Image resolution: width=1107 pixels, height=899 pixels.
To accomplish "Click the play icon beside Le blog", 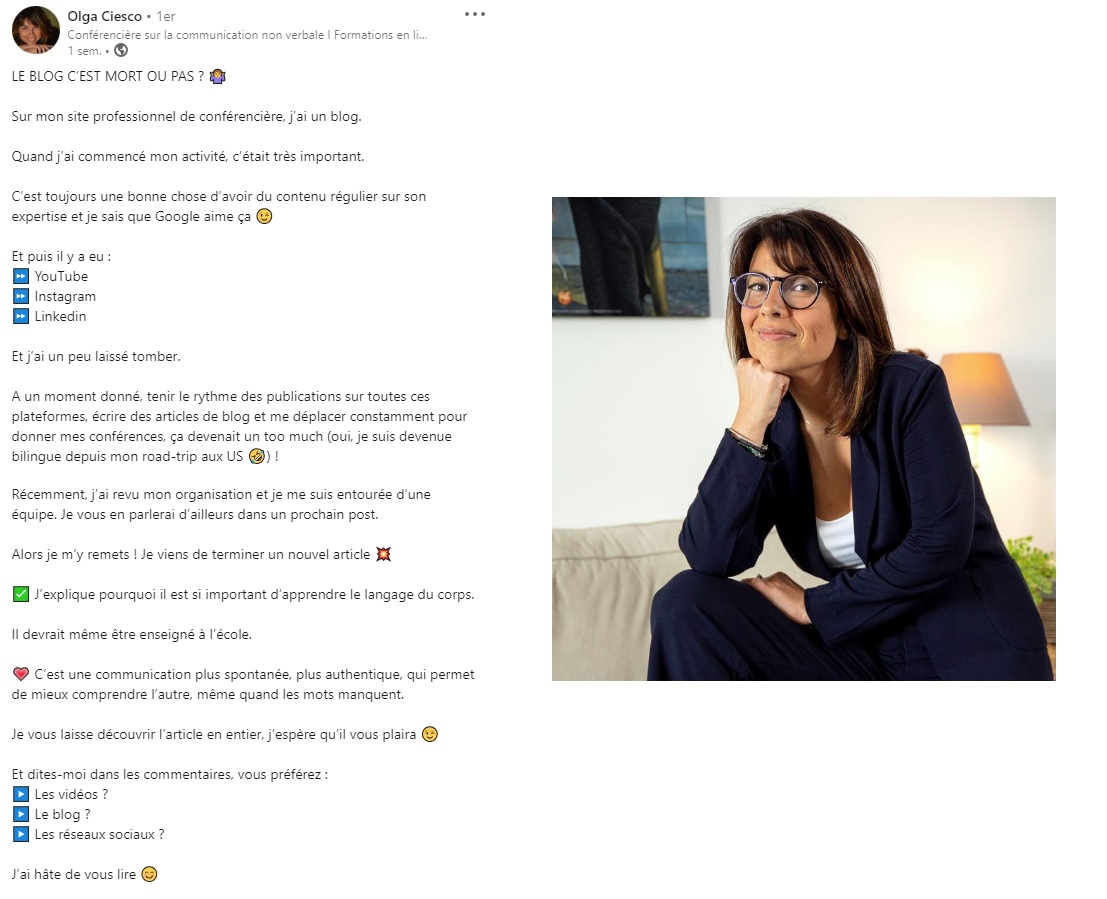I will [x=21, y=814].
